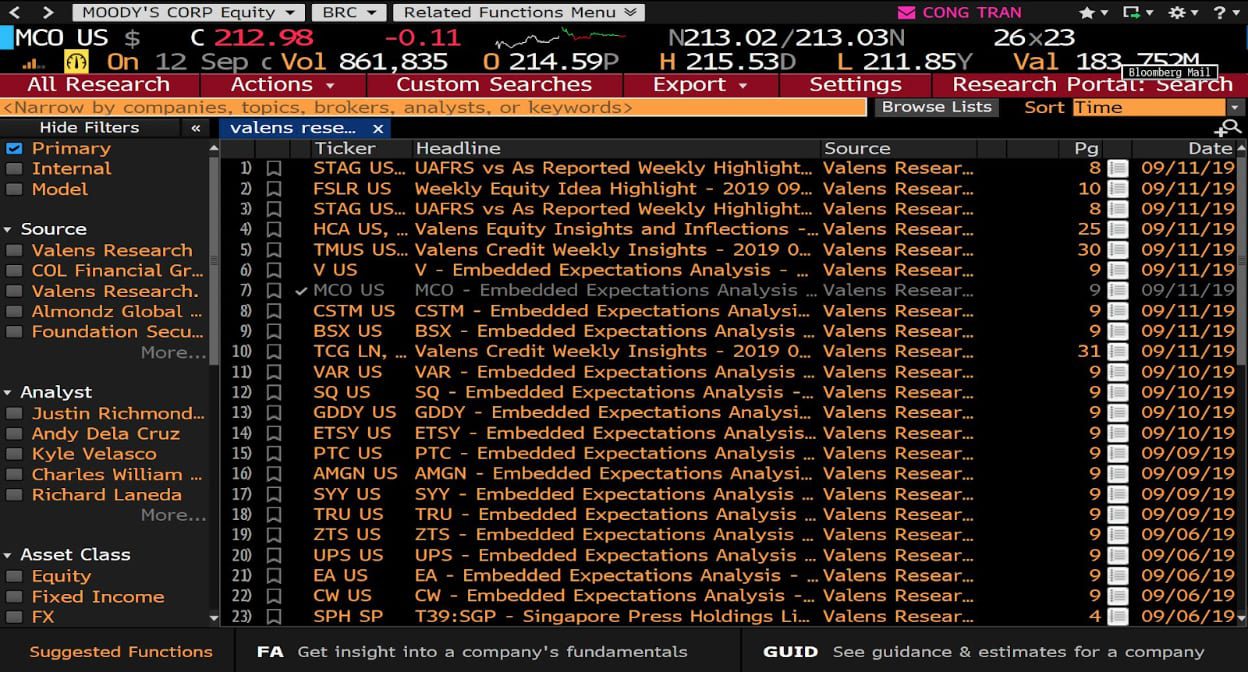Open document icon for TCG LN row

coord(1117,351)
